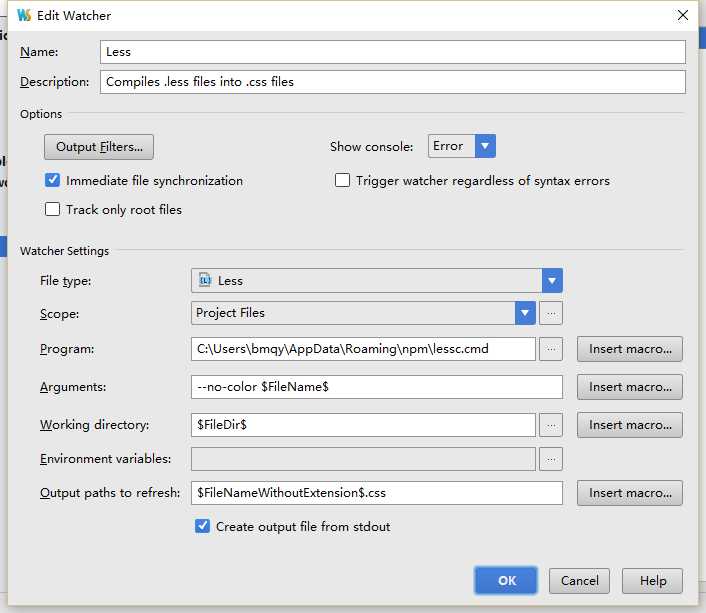Insert macro for Working directory
706x613 pixels.
coord(630,425)
